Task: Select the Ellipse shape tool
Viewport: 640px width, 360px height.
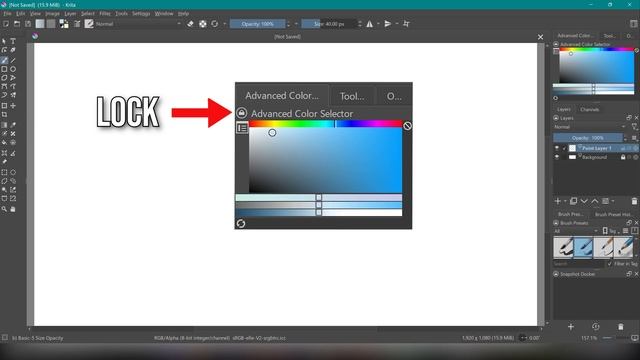Action: point(13,69)
